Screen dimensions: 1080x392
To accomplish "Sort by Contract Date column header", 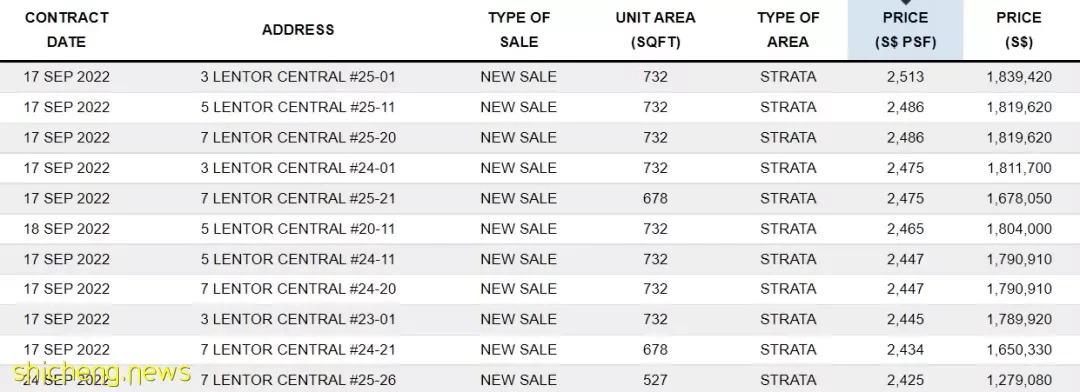I will (x=66, y=30).
